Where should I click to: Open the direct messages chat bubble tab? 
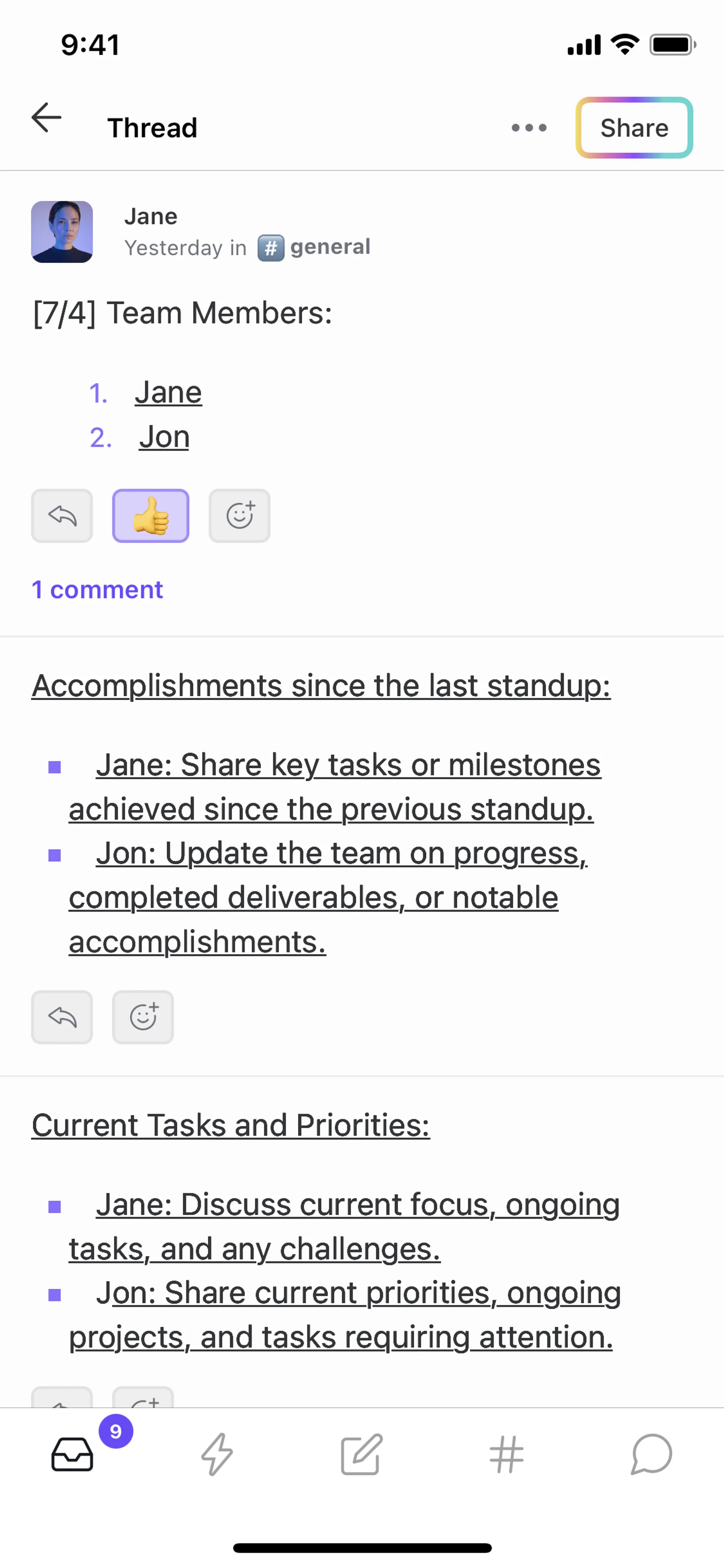pos(651,1454)
